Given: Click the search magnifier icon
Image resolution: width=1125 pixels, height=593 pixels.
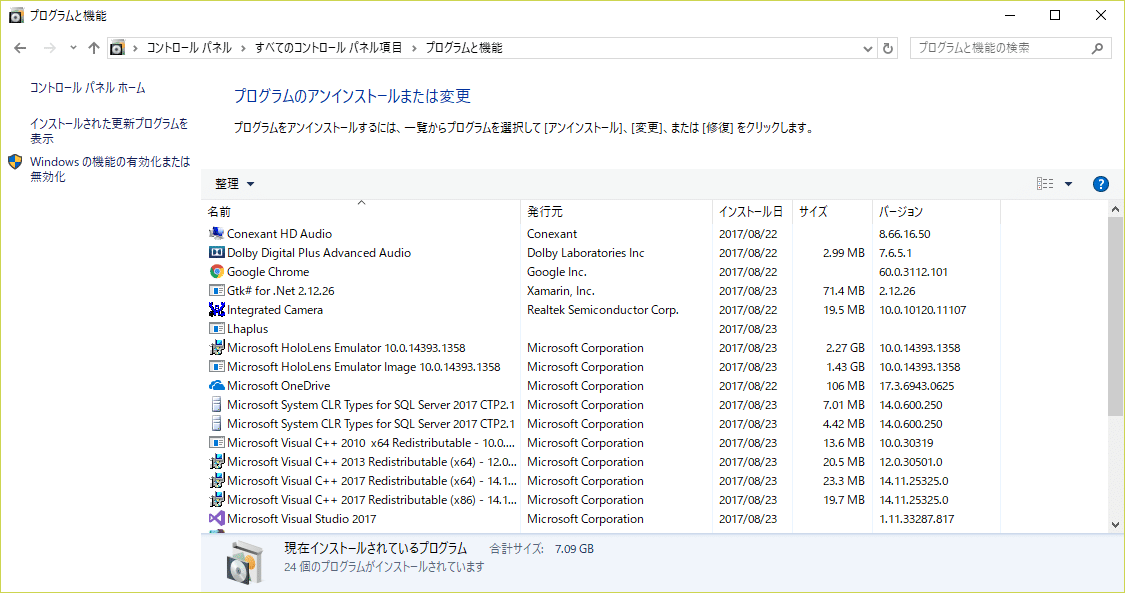Looking at the screenshot, I should coord(1097,48).
